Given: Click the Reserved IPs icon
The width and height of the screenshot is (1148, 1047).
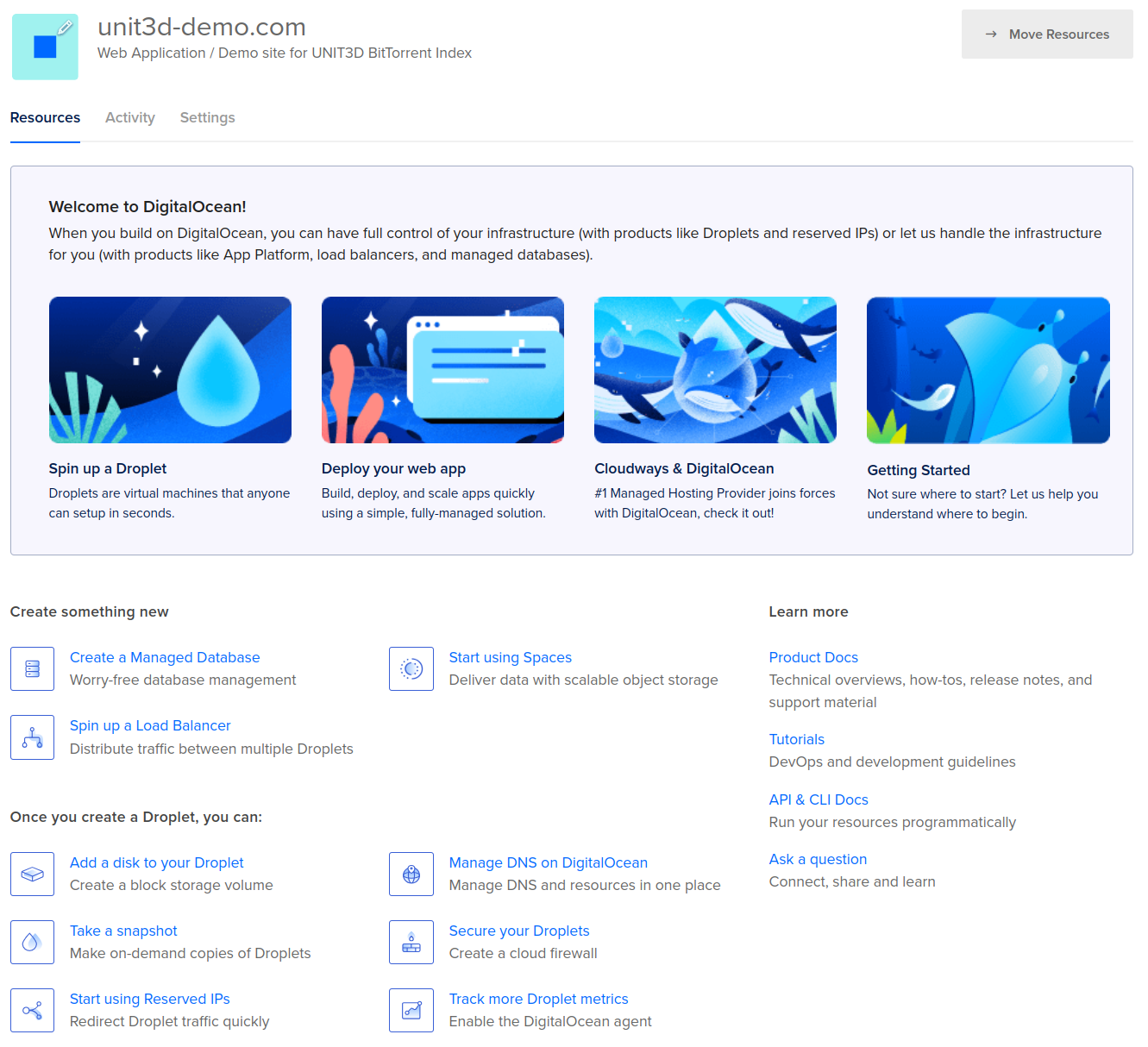Looking at the screenshot, I should pyautogui.click(x=33, y=1010).
